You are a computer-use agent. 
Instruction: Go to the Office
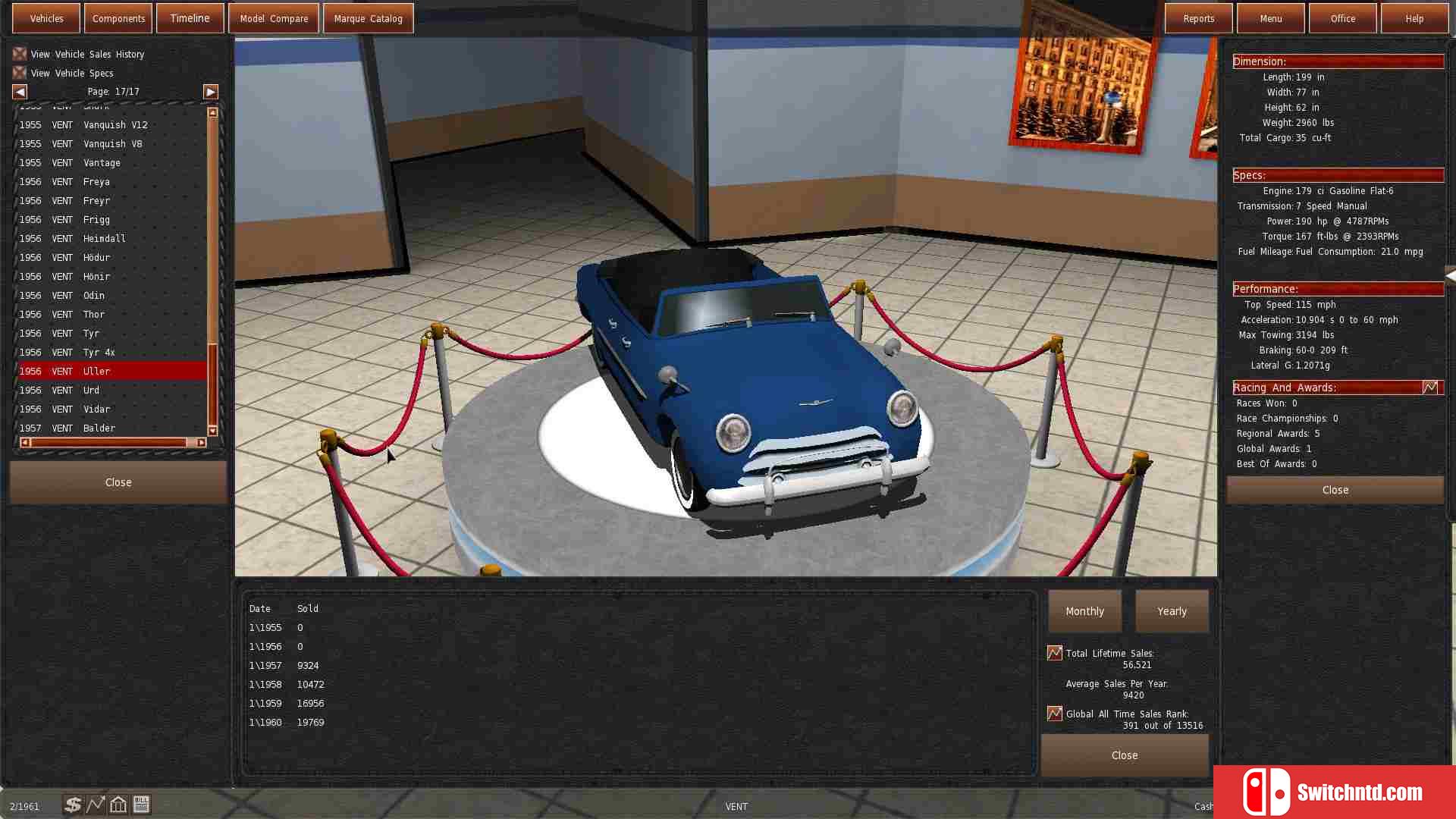pos(1343,18)
